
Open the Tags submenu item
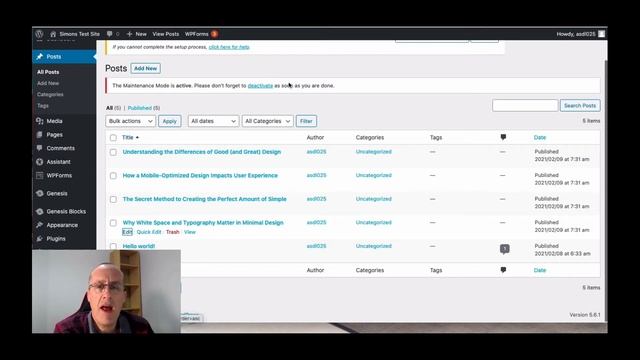click(x=42, y=106)
